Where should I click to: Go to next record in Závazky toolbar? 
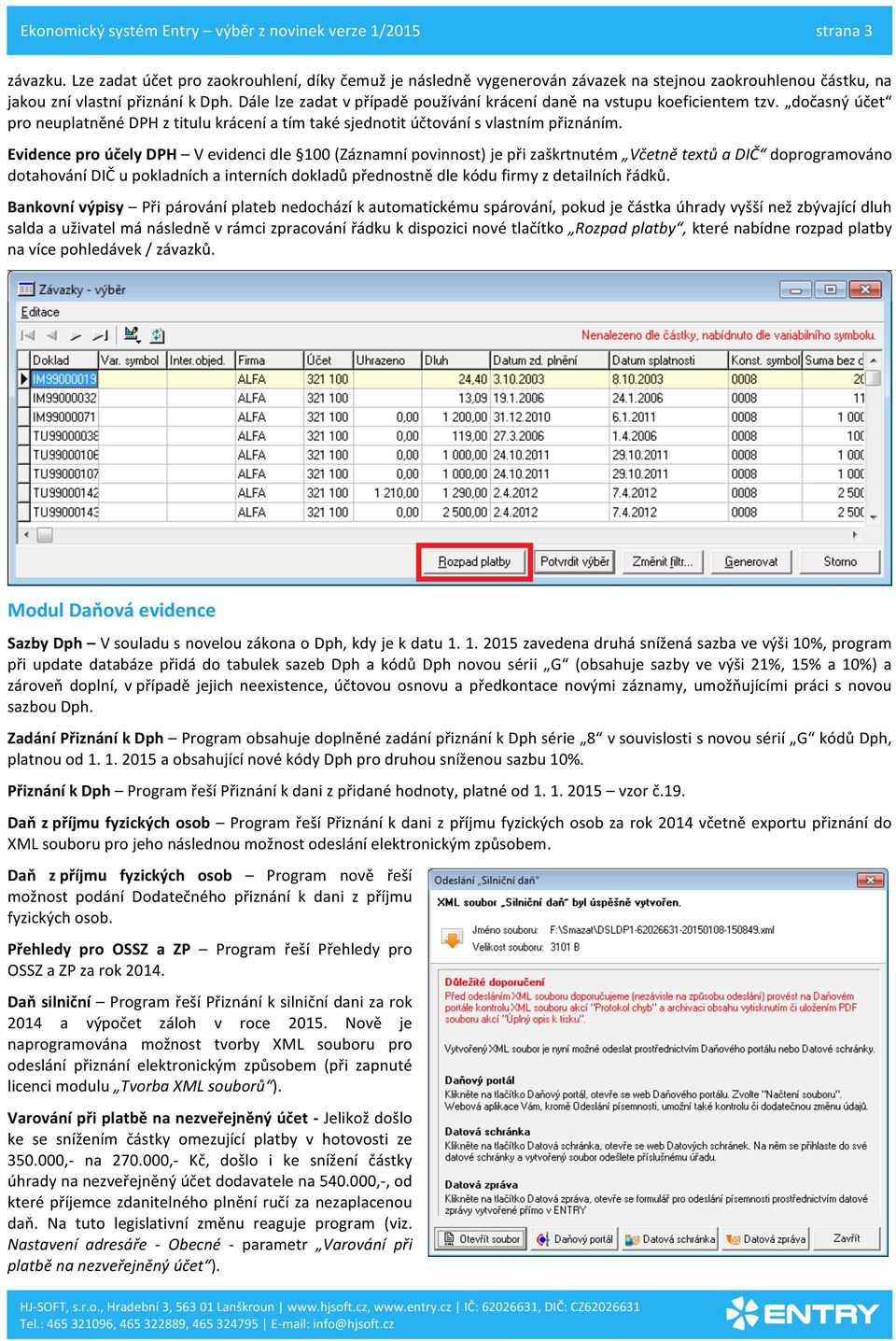[x=76, y=335]
